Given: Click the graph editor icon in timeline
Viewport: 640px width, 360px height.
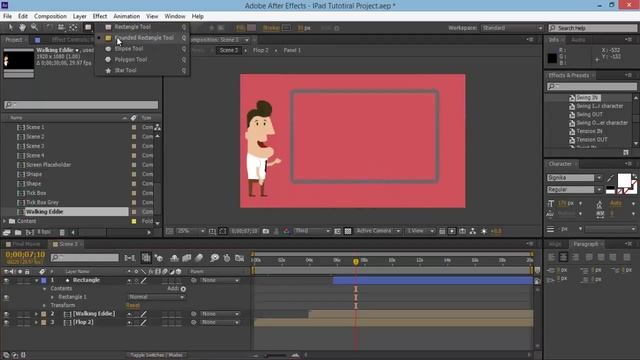Looking at the screenshot, I should [x=240, y=258].
